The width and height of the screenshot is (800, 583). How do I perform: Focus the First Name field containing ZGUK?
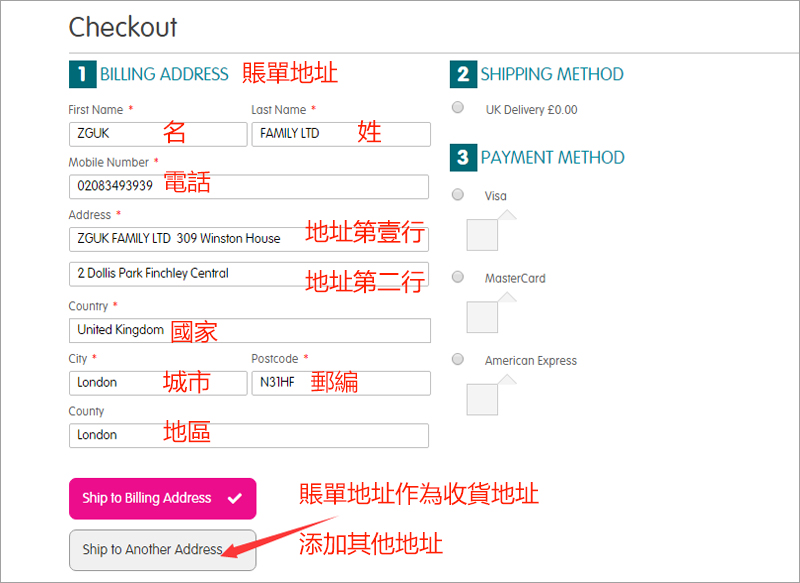click(157, 134)
